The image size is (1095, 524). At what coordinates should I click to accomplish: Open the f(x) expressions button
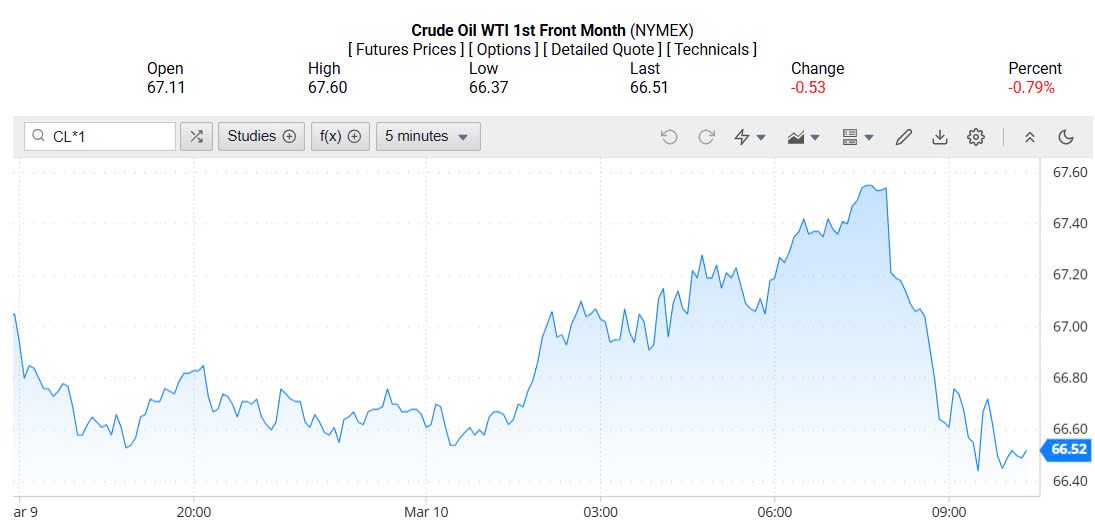point(340,136)
